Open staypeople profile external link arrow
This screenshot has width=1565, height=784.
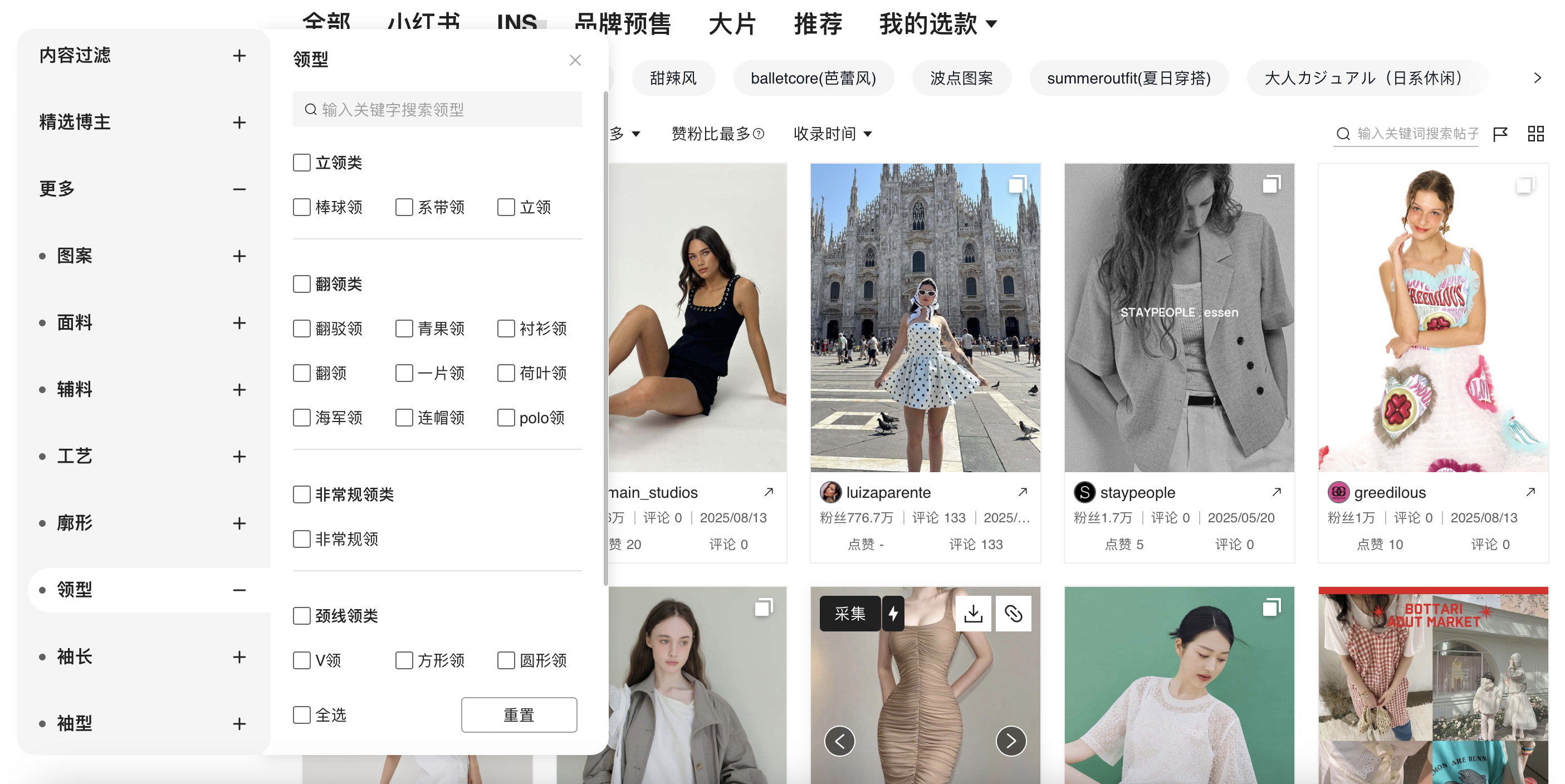click(1277, 492)
